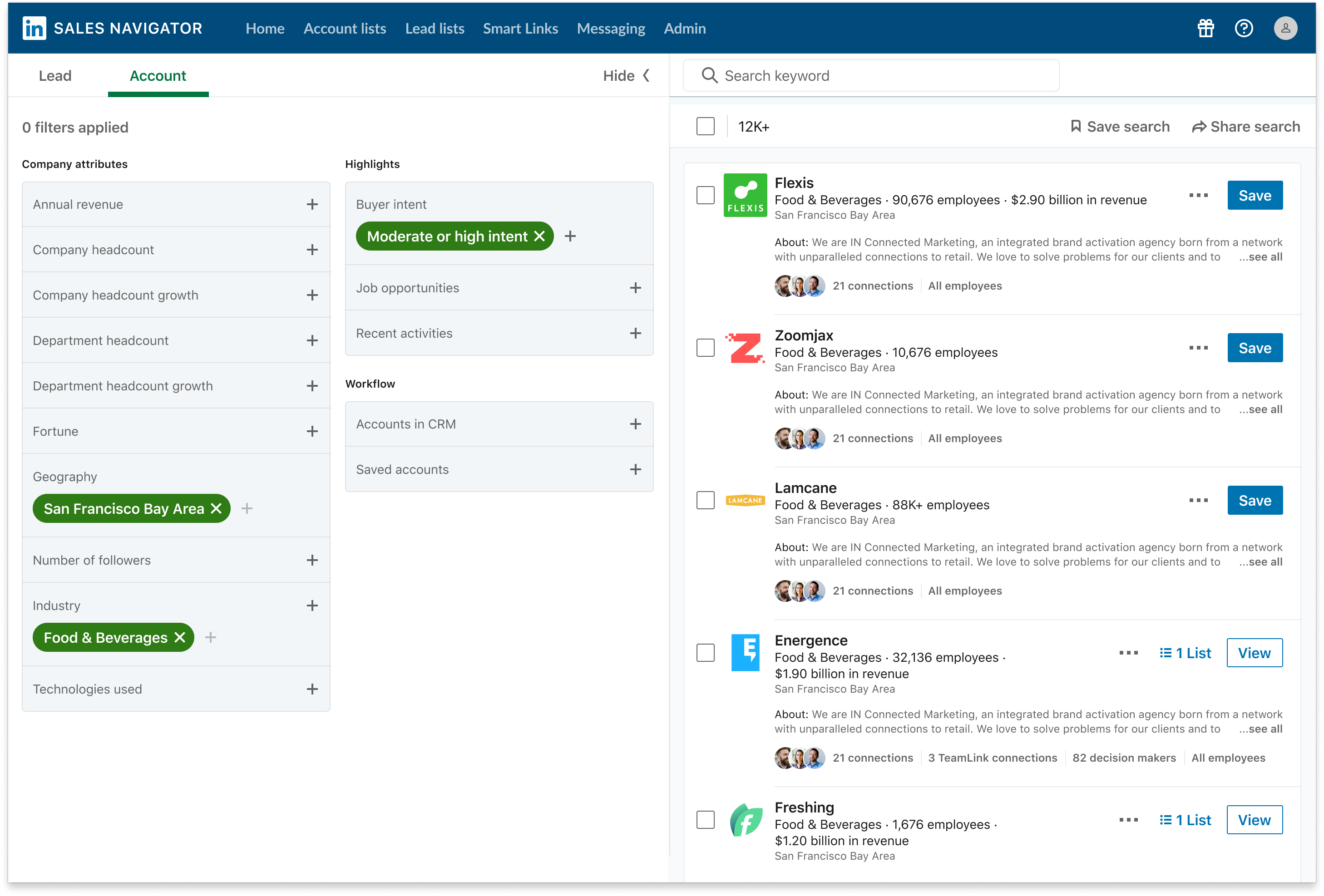Add another Industry value beside Food & Beverages
Screen dimensions: 1324x896
click(x=210, y=637)
